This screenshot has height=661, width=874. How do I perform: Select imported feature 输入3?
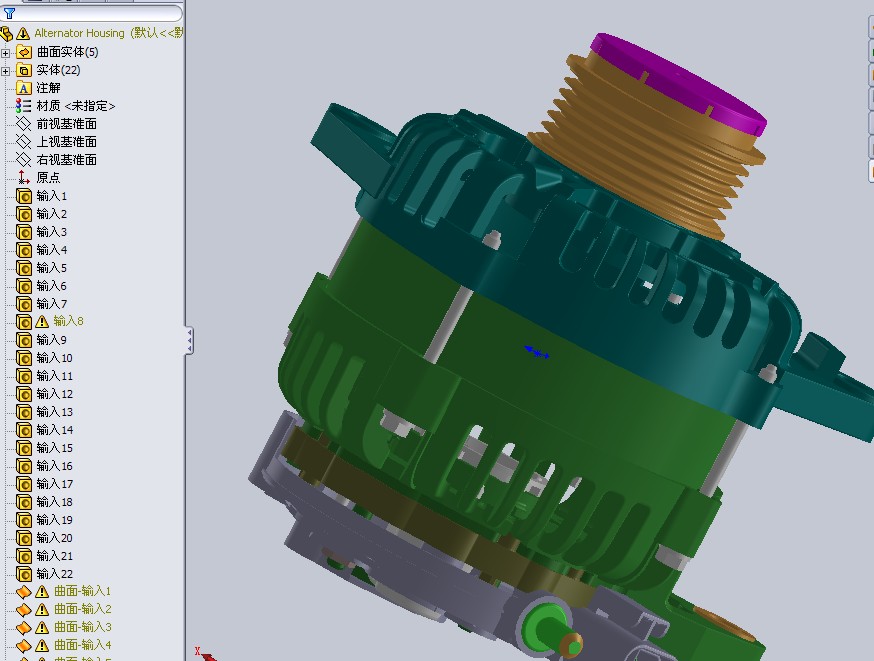tap(52, 231)
